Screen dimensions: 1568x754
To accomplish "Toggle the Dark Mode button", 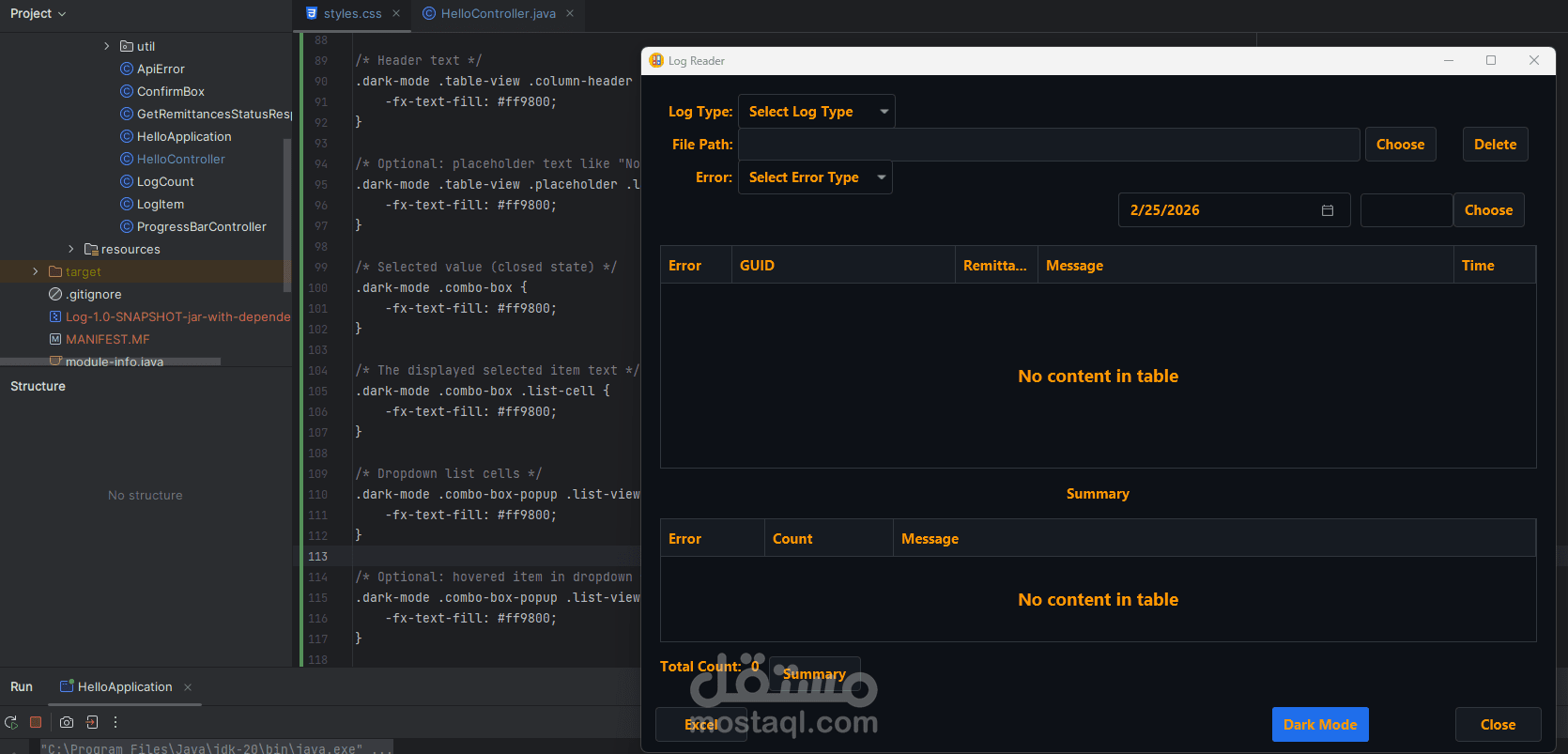I will click(x=1320, y=725).
